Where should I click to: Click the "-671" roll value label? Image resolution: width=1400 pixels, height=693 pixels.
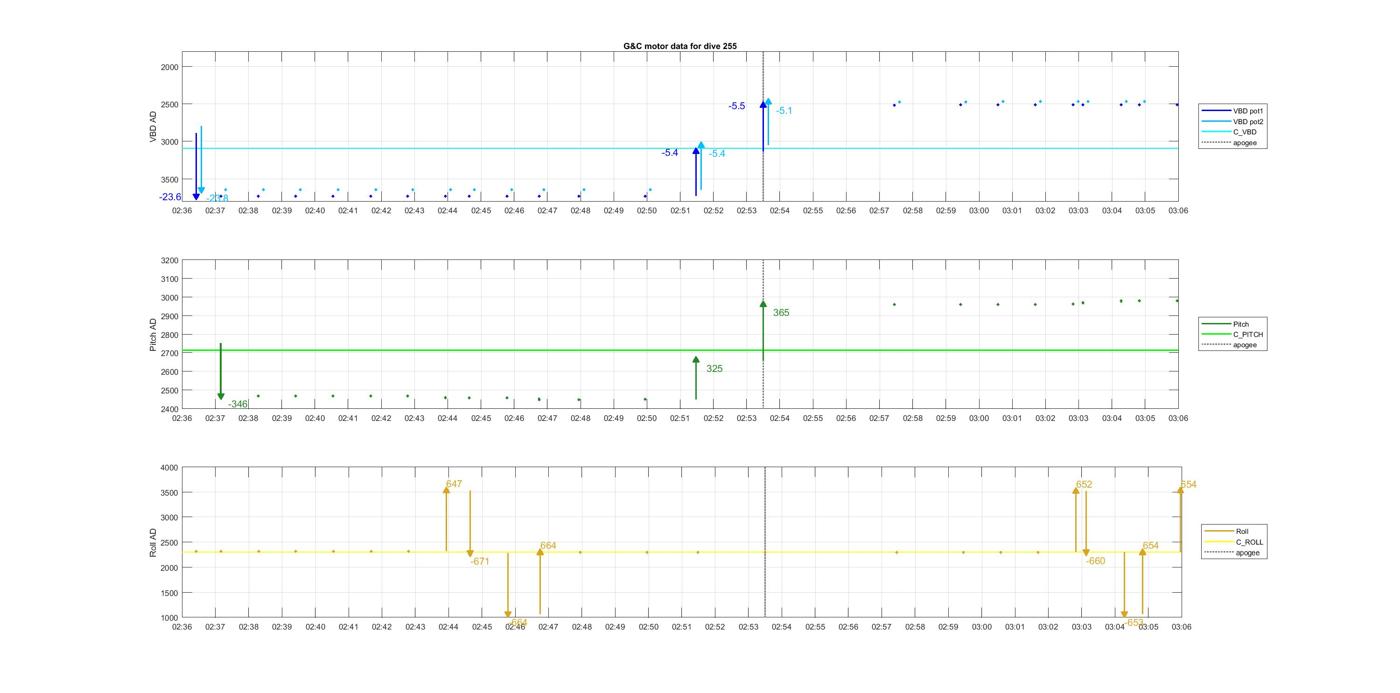point(480,562)
